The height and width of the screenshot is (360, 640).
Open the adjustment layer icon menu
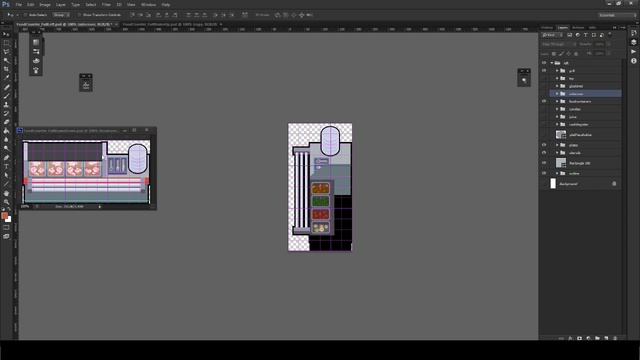(x=588, y=338)
